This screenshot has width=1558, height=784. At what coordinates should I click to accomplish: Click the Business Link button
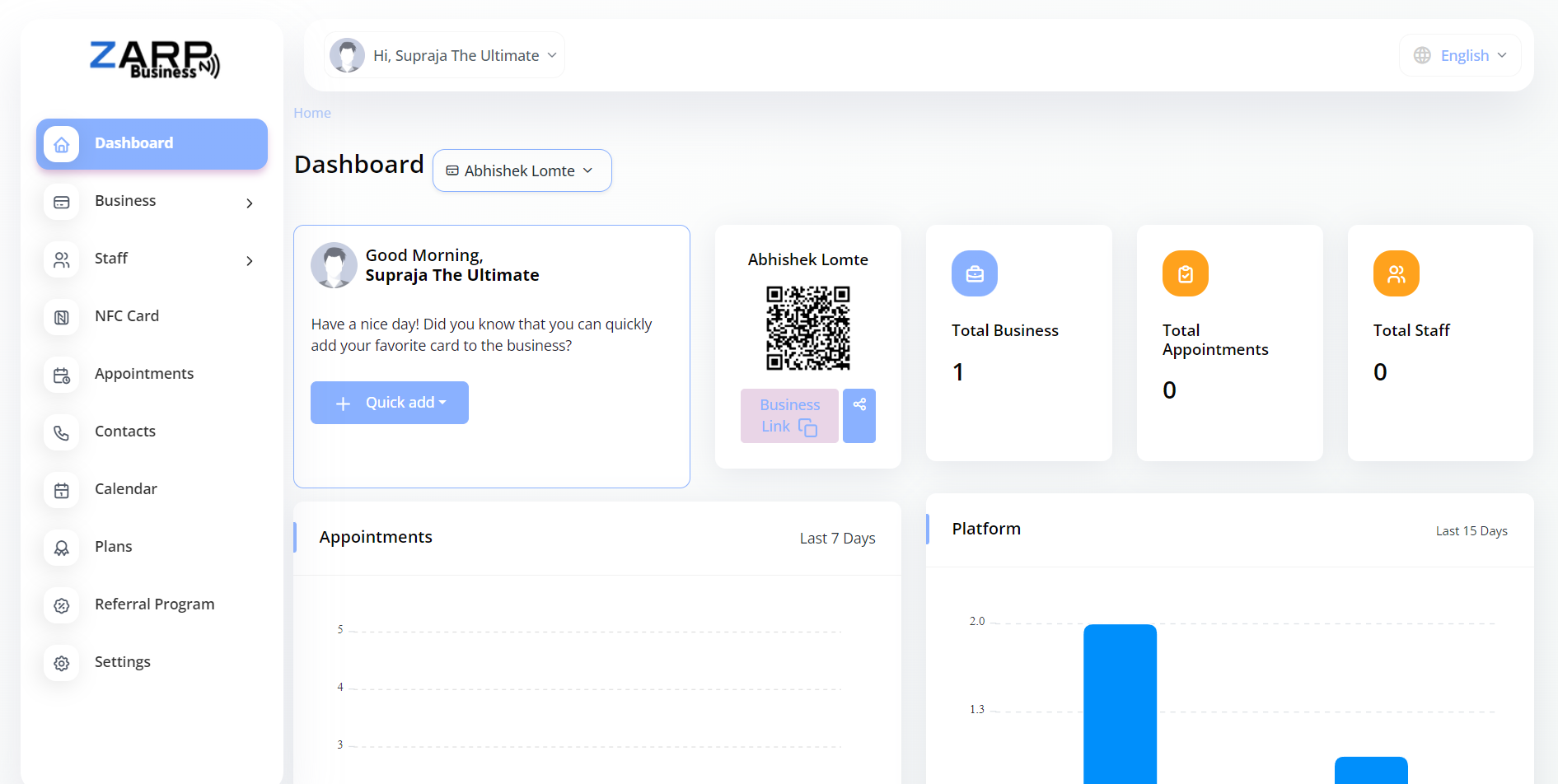[789, 416]
